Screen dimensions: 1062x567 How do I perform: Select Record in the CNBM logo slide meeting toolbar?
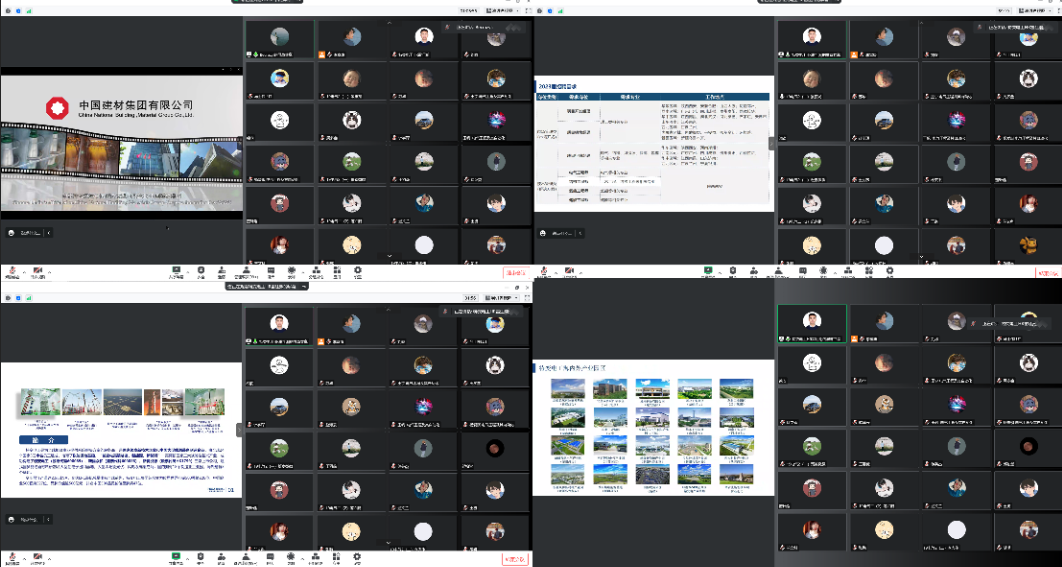coord(292,271)
